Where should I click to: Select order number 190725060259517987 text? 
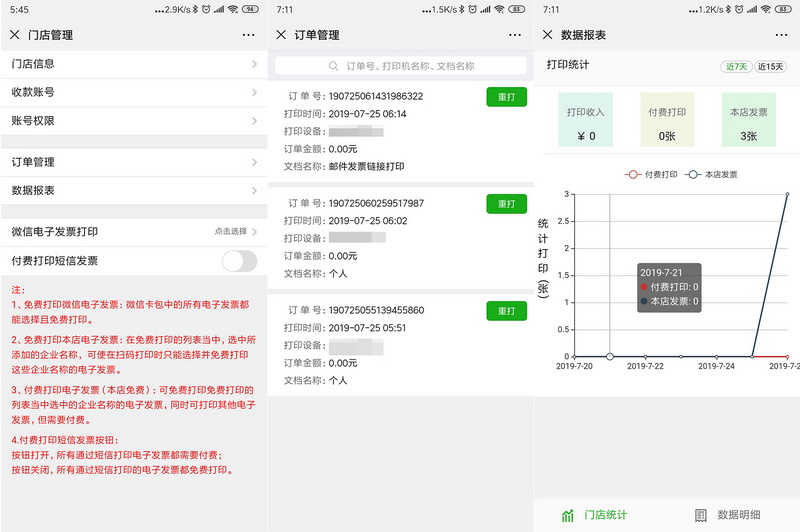click(376, 204)
